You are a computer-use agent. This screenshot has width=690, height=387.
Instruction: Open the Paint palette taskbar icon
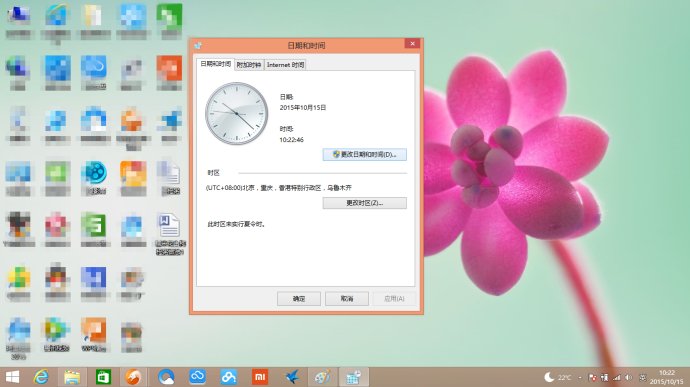(323, 377)
